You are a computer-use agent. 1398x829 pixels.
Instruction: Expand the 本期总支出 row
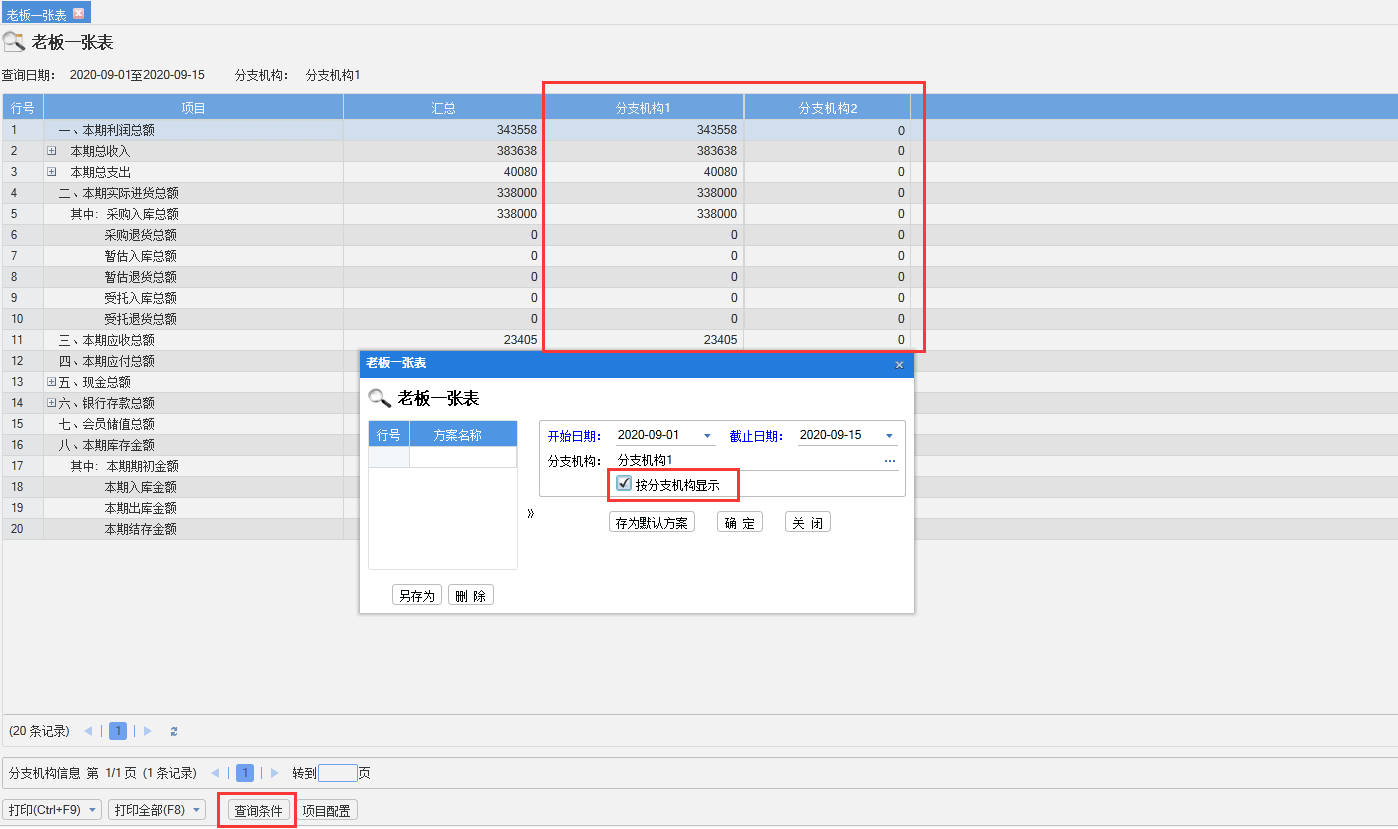click(x=52, y=172)
